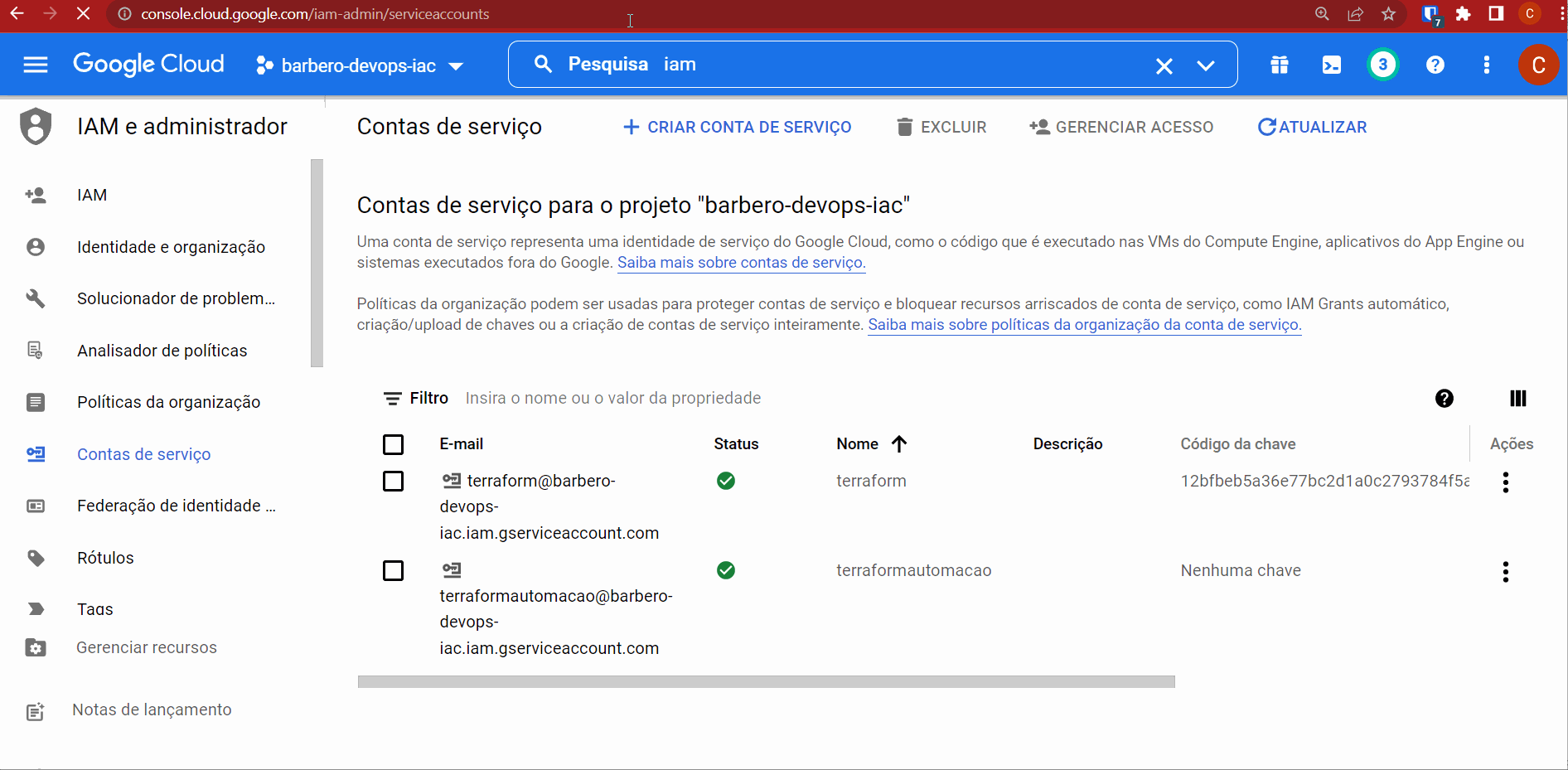Open actions menu for terraform row

(1505, 482)
